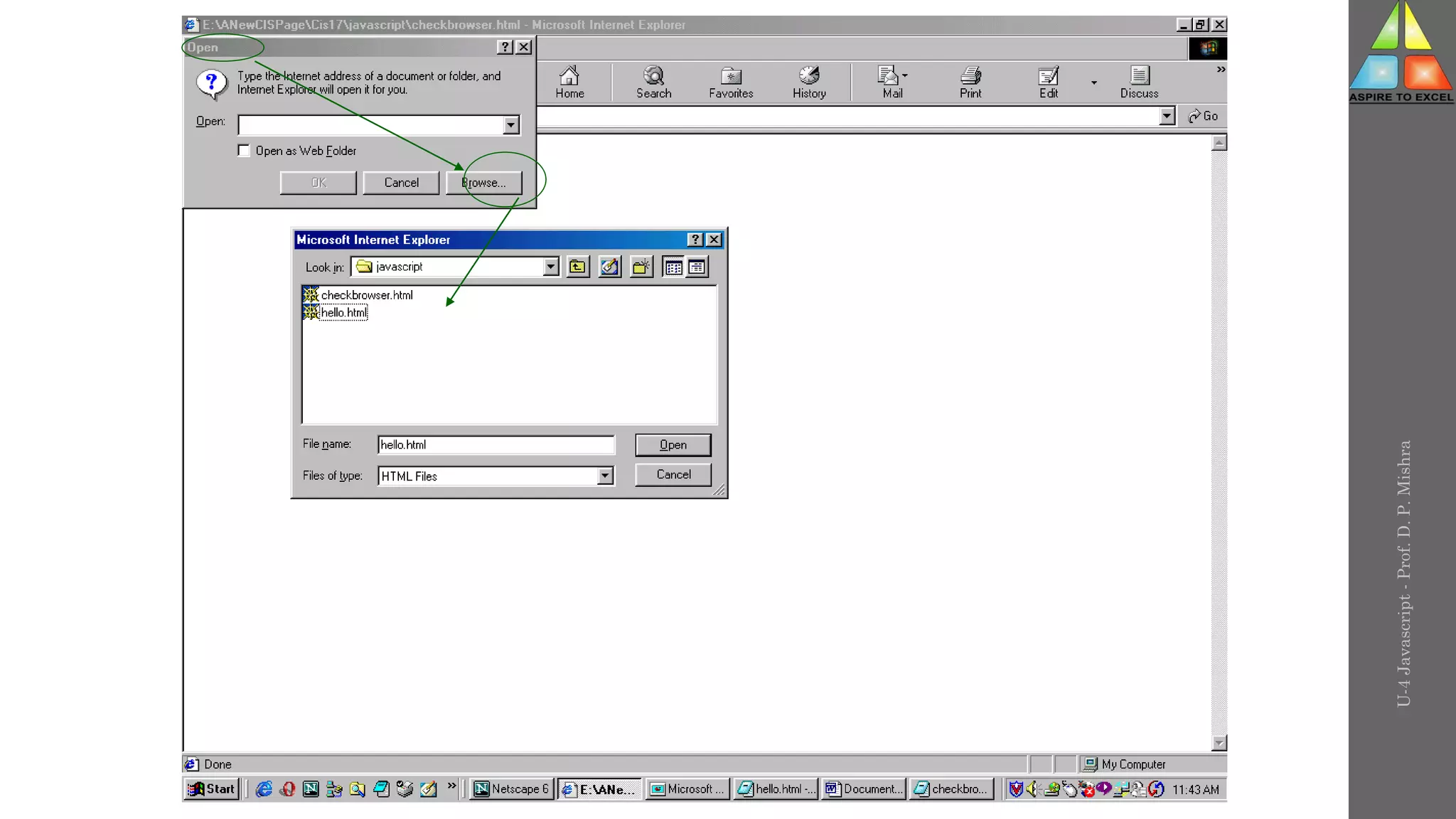Create new folder icon in file dialog
Image resolution: width=1456 pixels, height=819 pixels.
[x=641, y=267]
